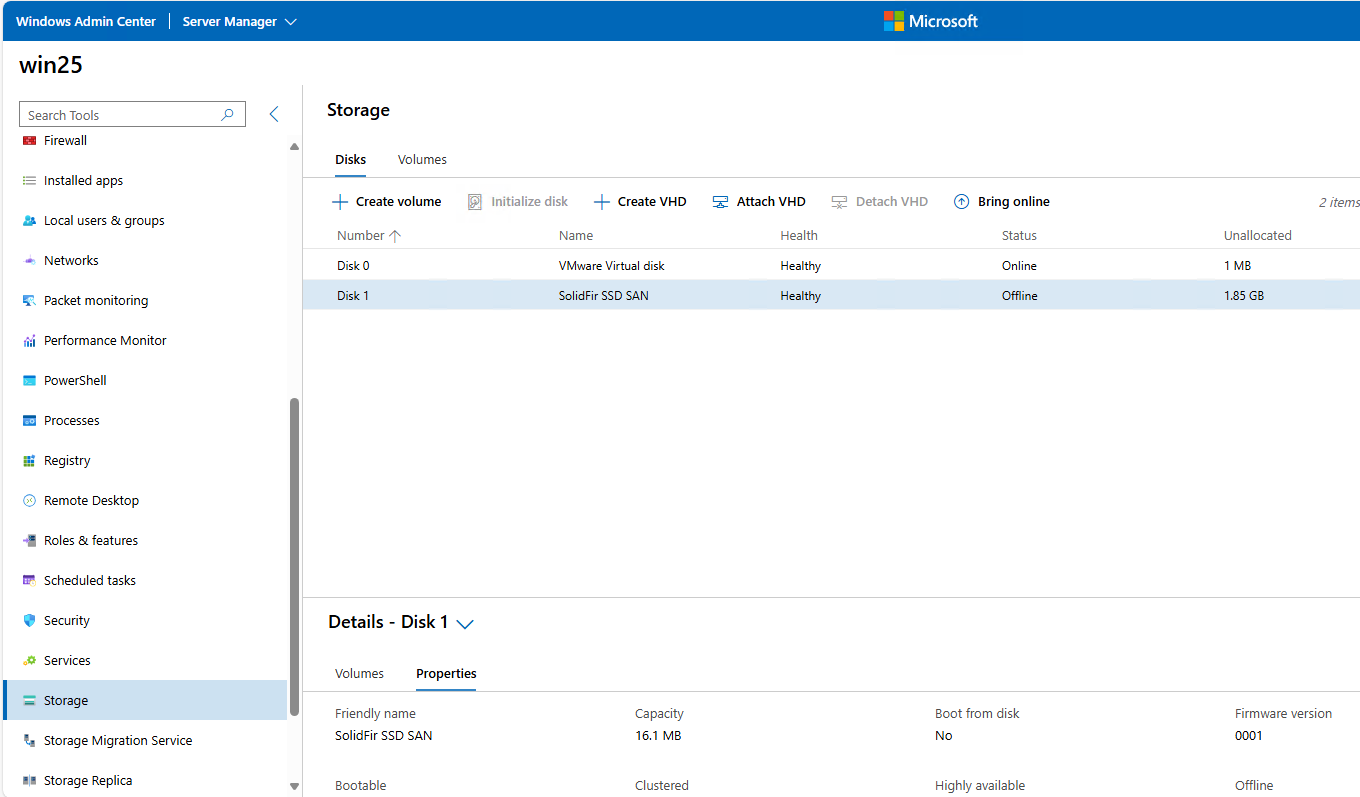Click the Scheduled tasks calendar icon
Screen dimensions: 1360x797
pos(29,581)
